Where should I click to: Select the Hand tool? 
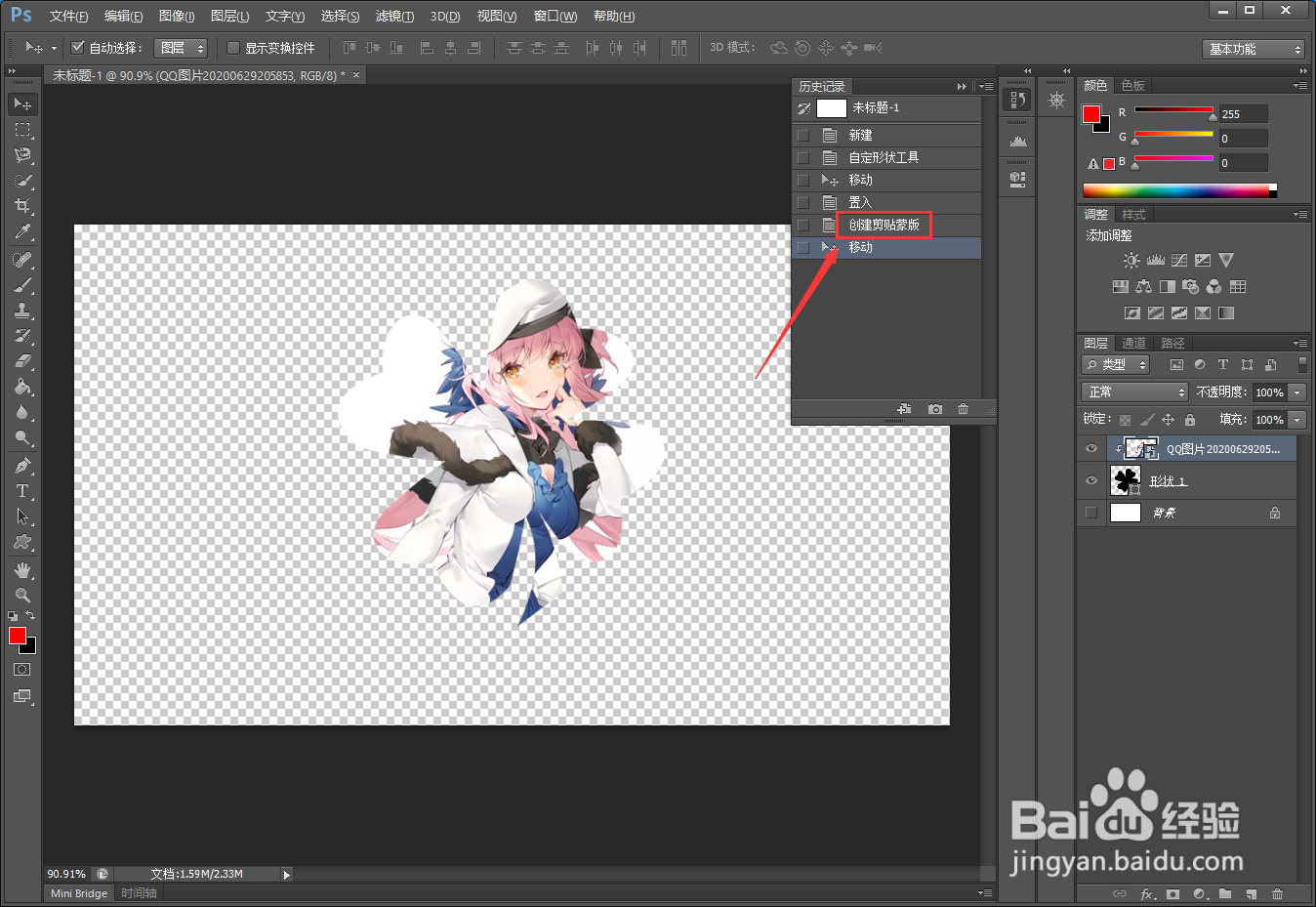click(x=21, y=569)
